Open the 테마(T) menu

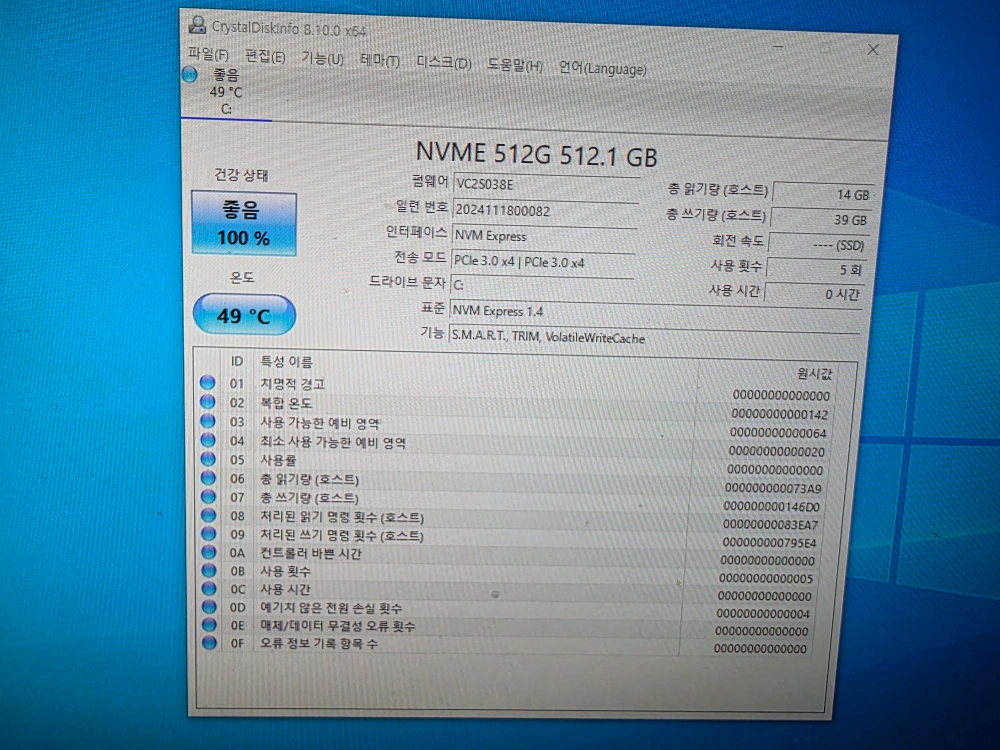pyautogui.click(x=379, y=61)
